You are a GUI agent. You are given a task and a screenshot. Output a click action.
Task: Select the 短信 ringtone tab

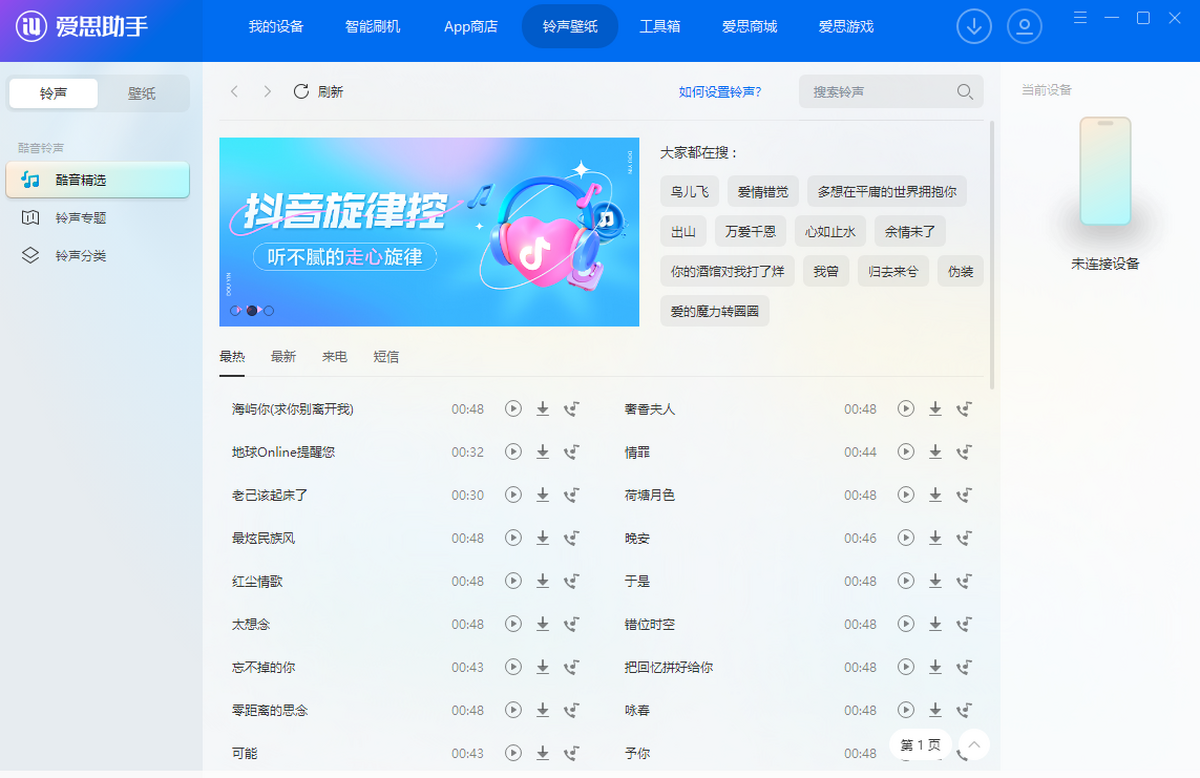coord(386,357)
